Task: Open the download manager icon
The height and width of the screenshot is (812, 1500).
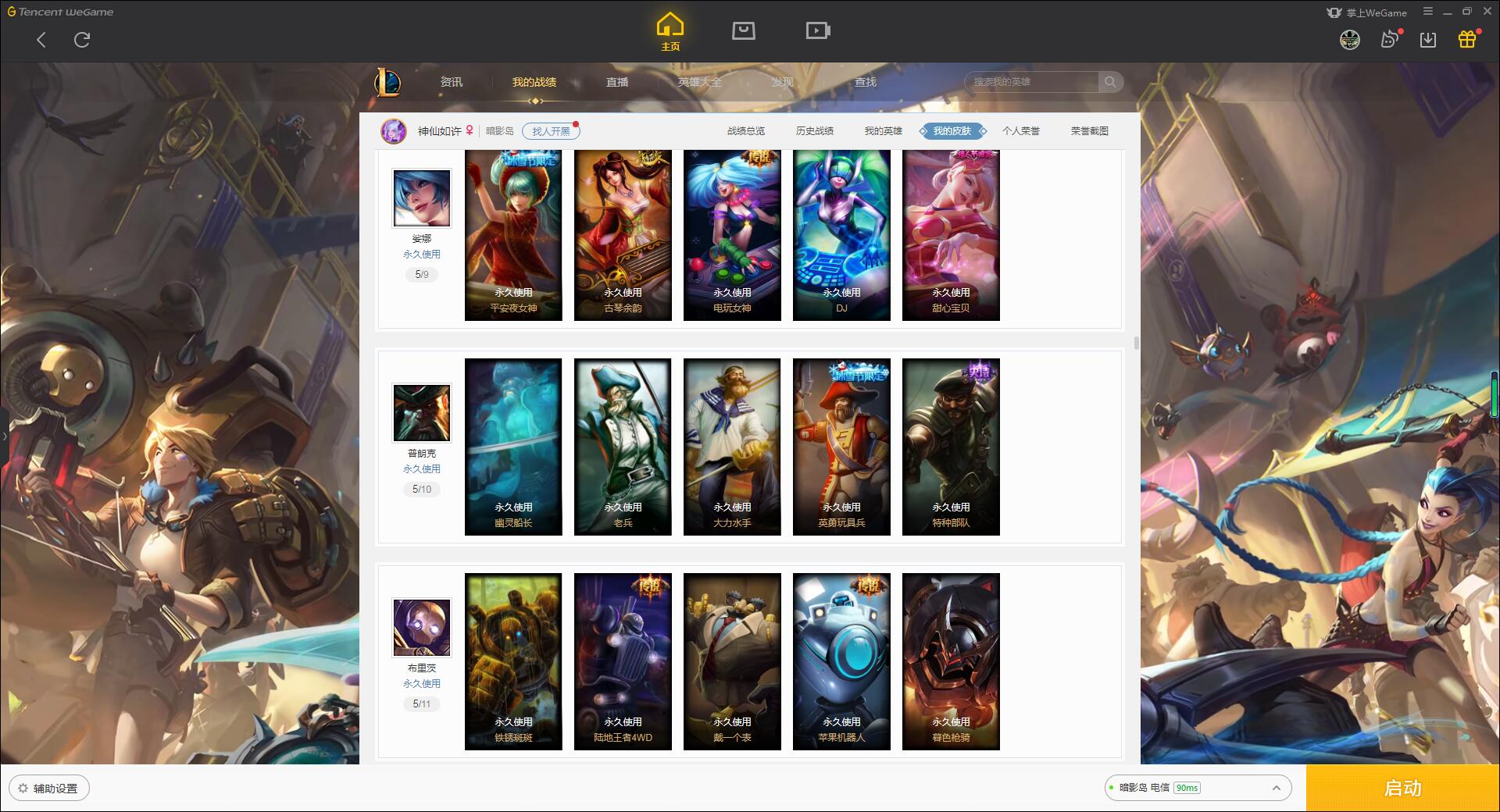Action: (1428, 40)
